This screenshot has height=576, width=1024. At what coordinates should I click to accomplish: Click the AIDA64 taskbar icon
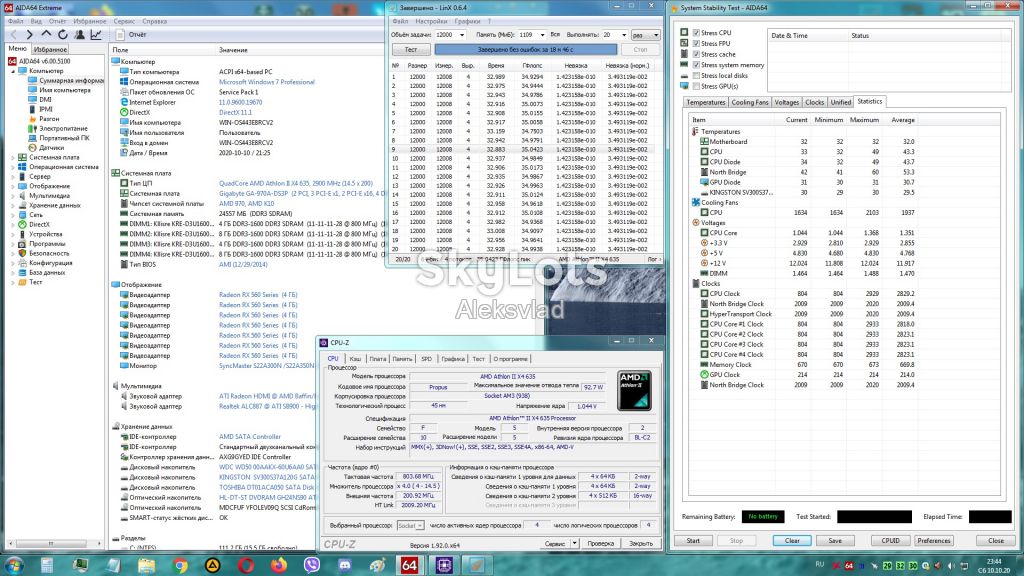click(409, 566)
